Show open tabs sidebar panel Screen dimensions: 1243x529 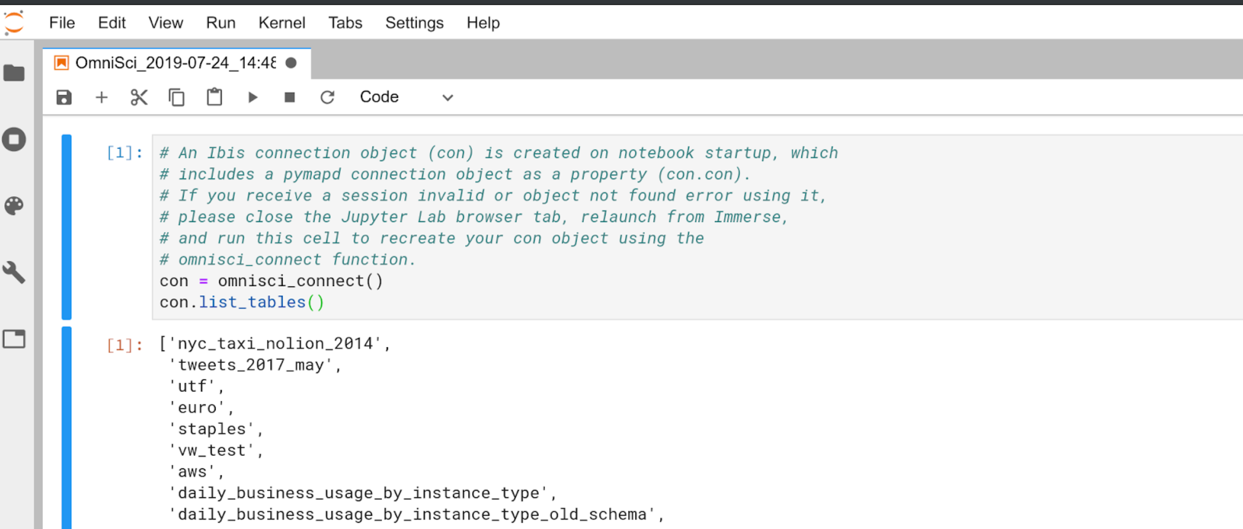click(x=14, y=339)
